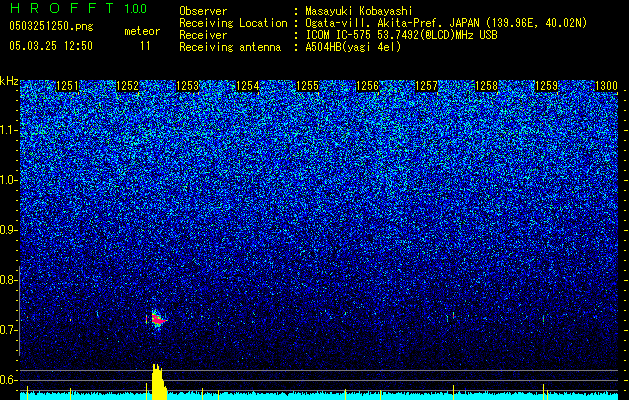
Task: Click the bright red meteor echo in spectrogram
Action: [x=158, y=320]
